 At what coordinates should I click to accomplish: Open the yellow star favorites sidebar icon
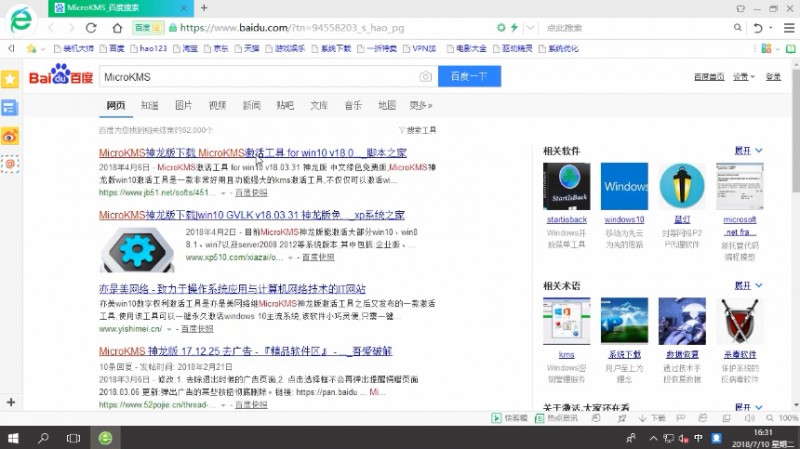pyautogui.click(x=10, y=79)
